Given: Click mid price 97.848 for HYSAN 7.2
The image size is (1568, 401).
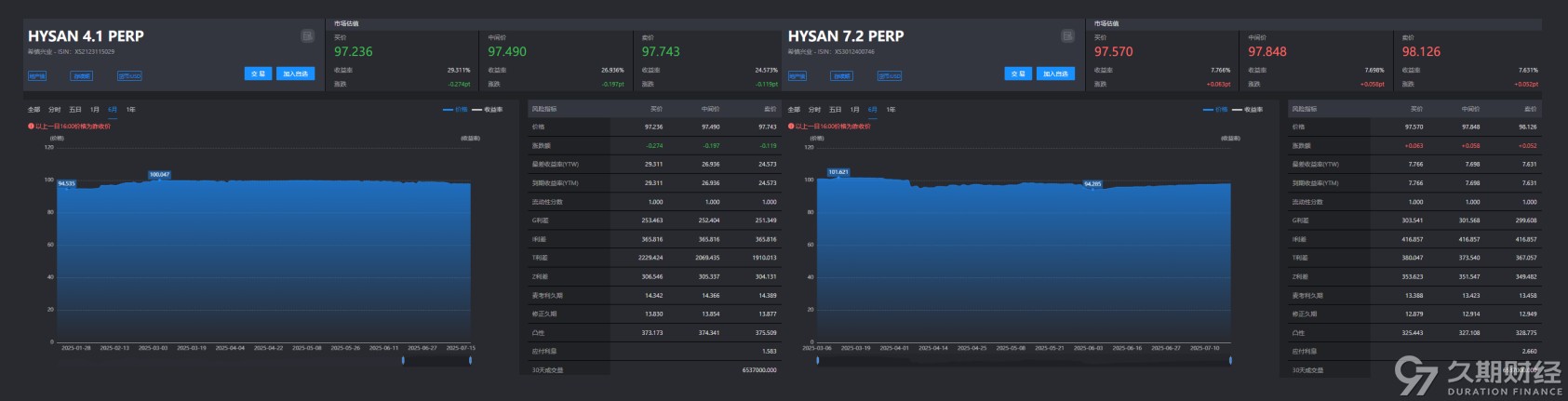Looking at the screenshot, I should (1267, 52).
